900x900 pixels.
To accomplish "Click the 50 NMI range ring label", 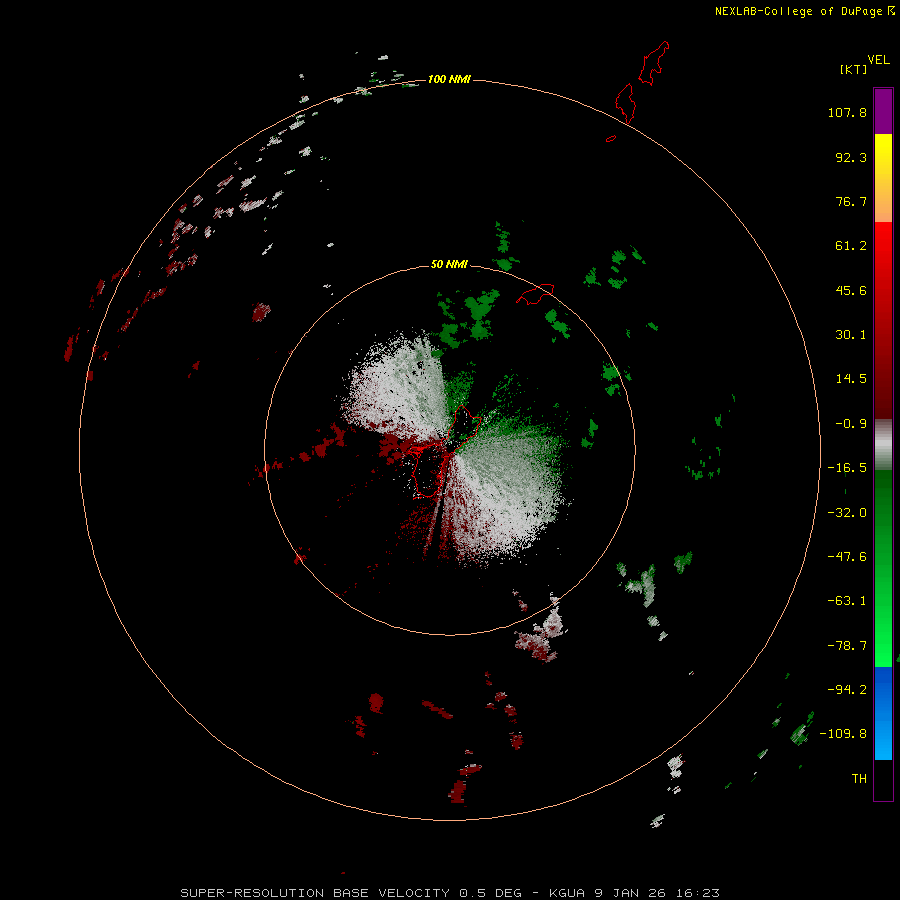I will [x=449, y=264].
